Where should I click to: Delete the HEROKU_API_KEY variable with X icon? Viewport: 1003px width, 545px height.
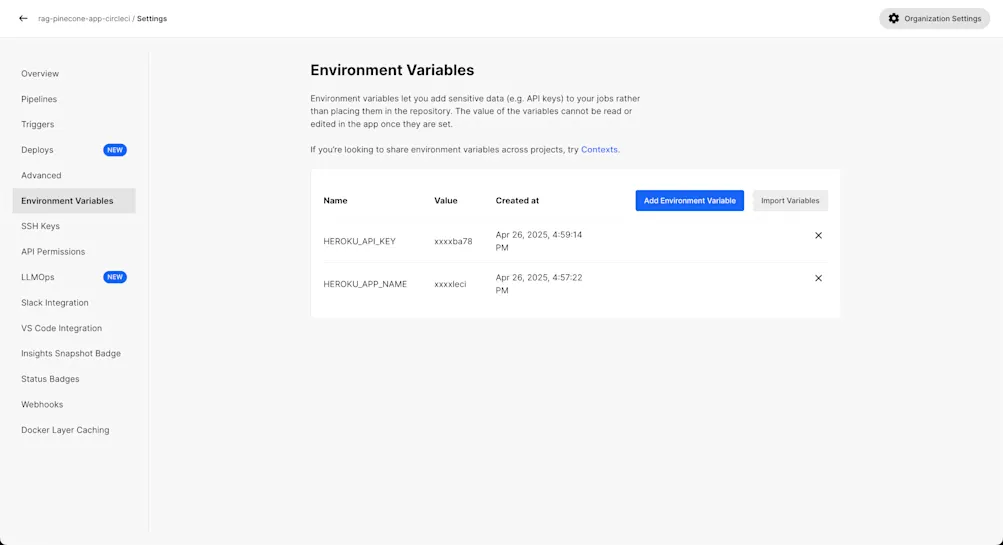tap(818, 235)
